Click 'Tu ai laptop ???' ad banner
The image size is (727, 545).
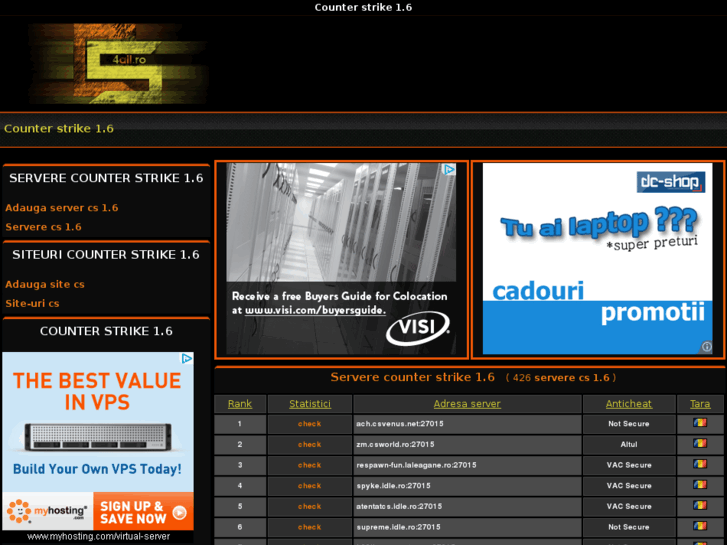tap(599, 223)
